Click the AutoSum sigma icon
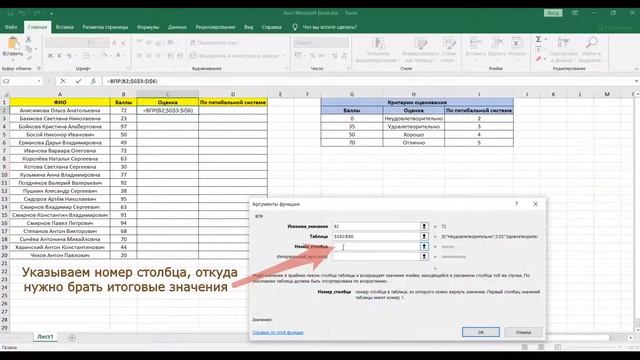 pos(539,39)
